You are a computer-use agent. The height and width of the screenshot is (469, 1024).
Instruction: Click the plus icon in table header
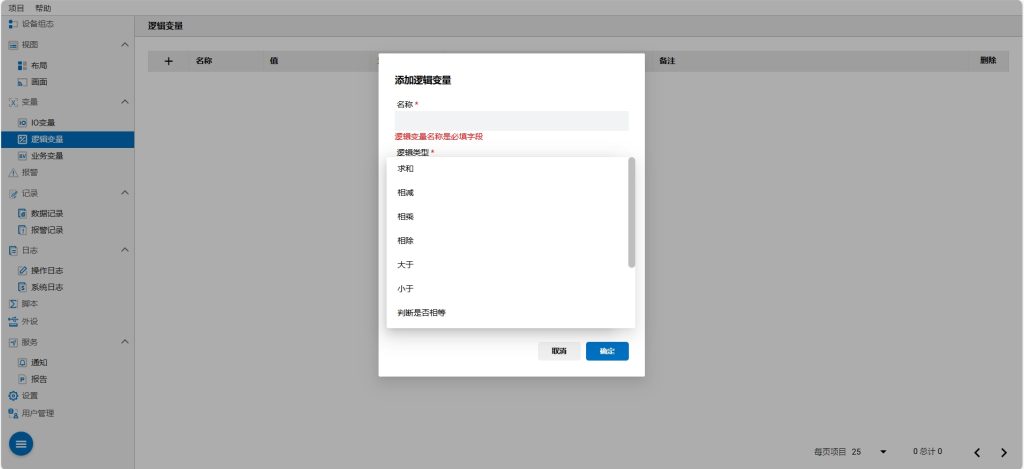click(x=168, y=61)
